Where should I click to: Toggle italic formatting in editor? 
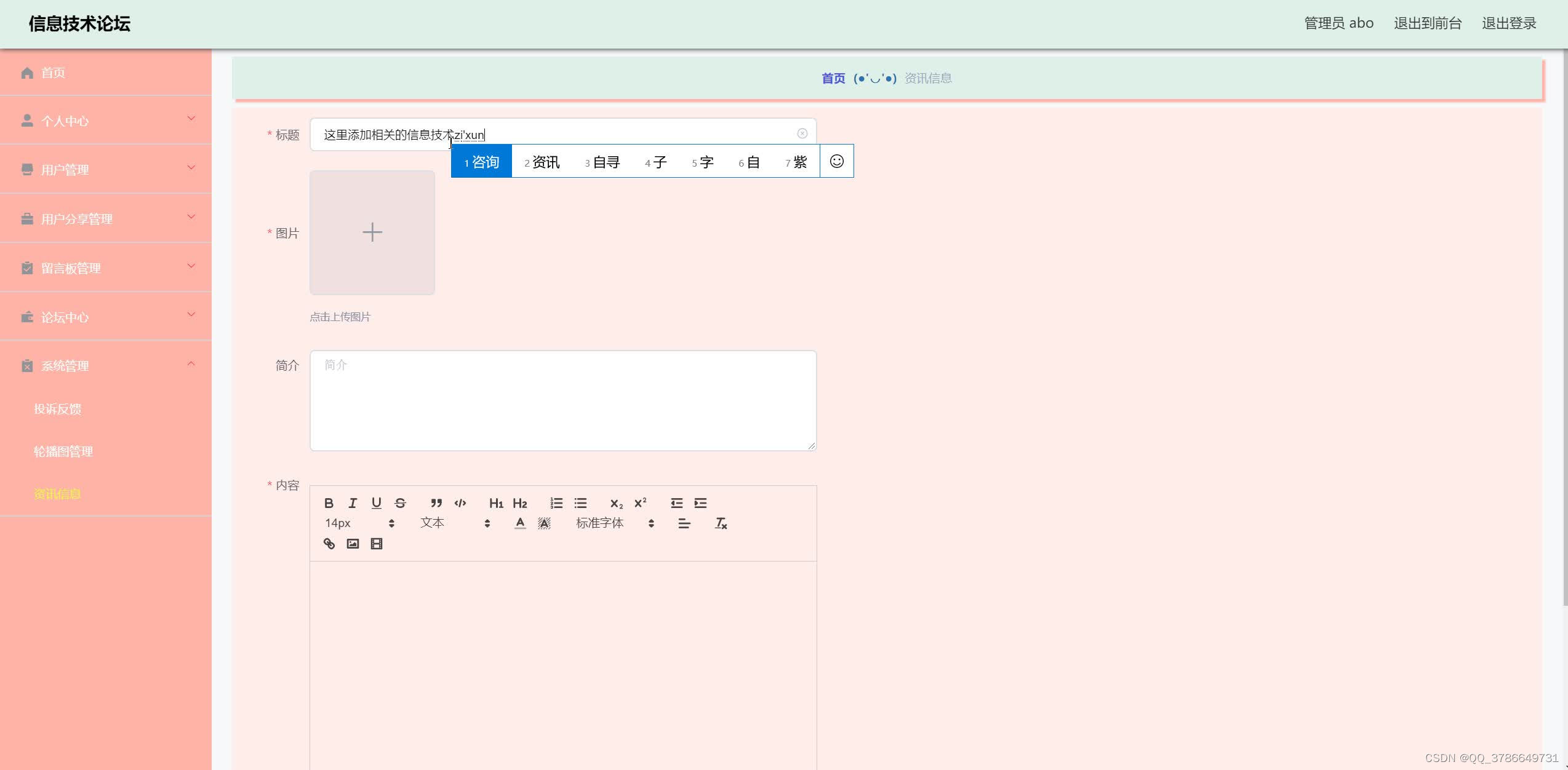[x=353, y=503]
